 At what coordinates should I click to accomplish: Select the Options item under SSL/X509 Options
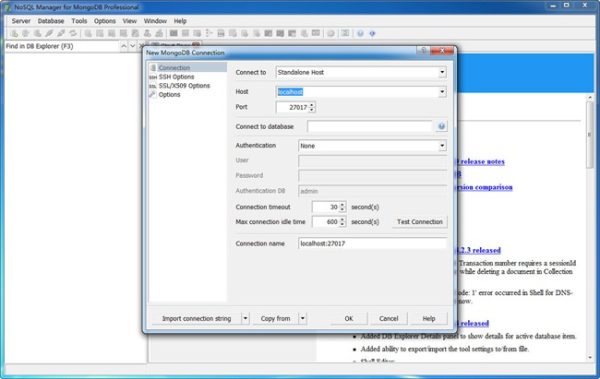tap(169, 95)
